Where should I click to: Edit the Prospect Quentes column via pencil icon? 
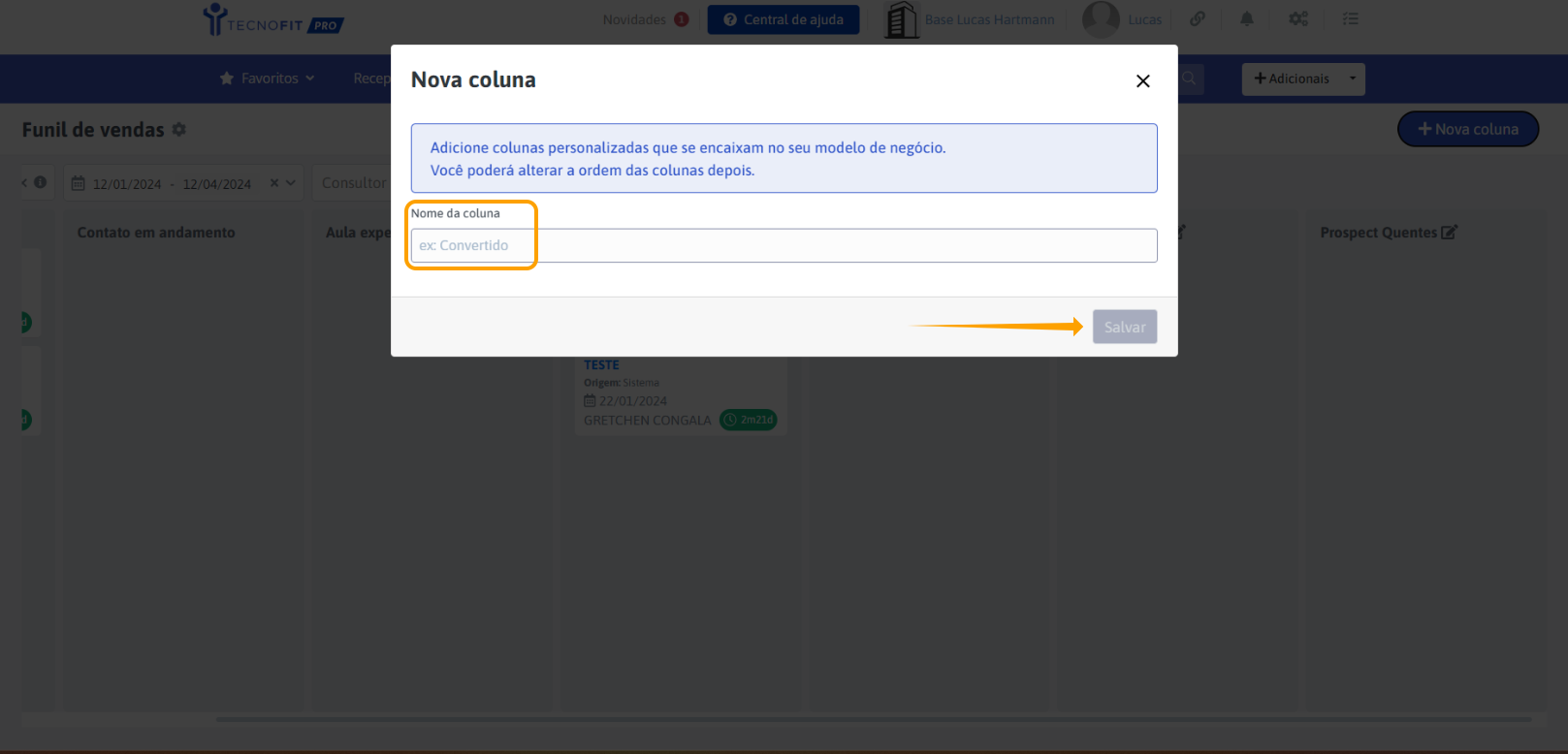(x=1450, y=232)
